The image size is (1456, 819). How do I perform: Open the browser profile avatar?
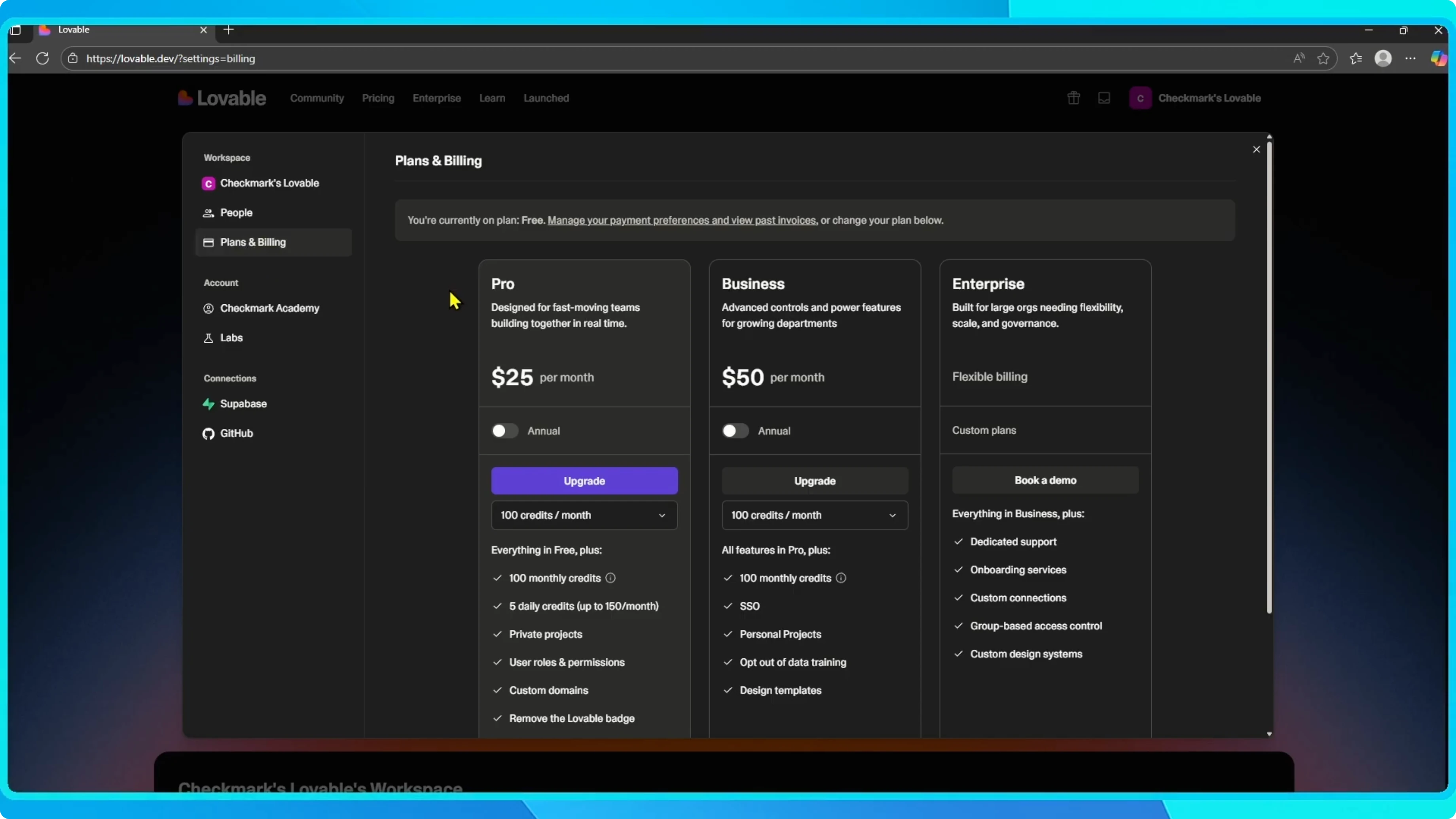pyautogui.click(x=1382, y=58)
